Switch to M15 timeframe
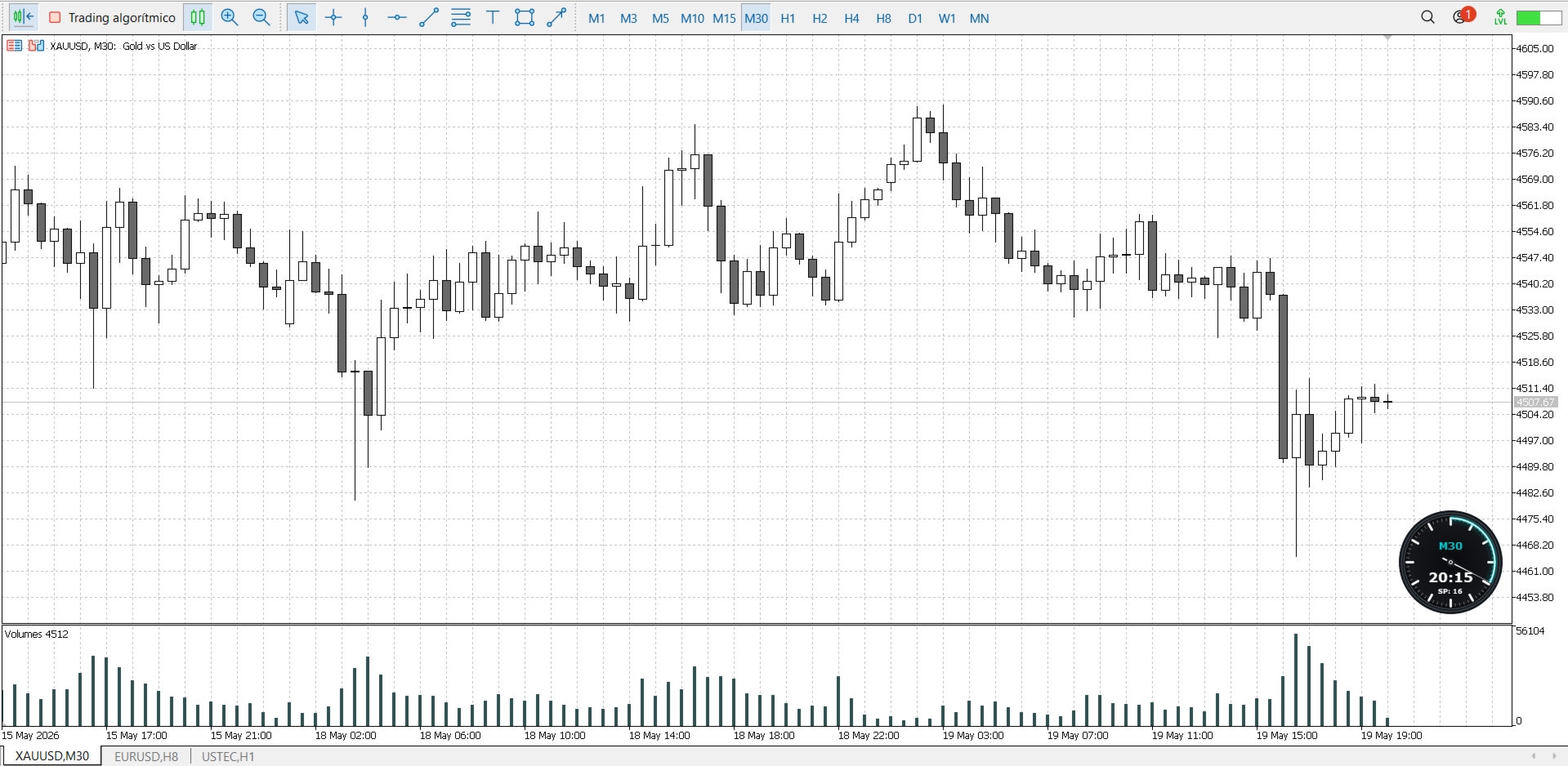Viewport: 1568px width, 766px height. pos(724,18)
